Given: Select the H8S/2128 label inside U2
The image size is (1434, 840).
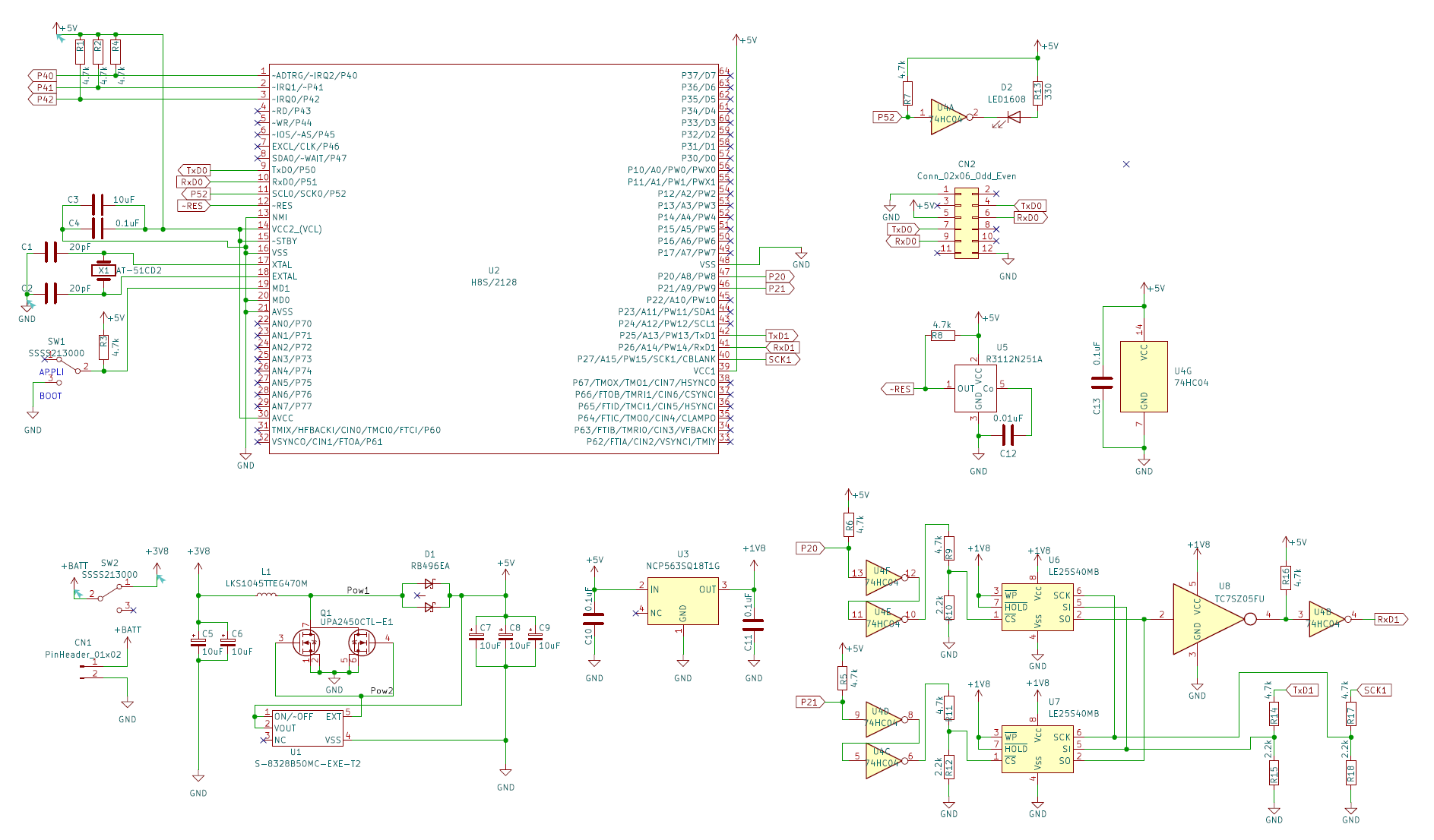Looking at the screenshot, I should point(493,282).
